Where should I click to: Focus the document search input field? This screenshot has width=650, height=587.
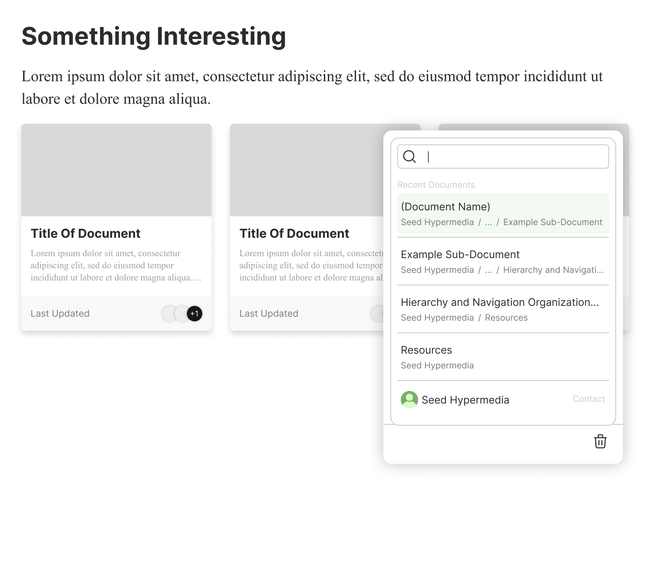tap(514, 157)
